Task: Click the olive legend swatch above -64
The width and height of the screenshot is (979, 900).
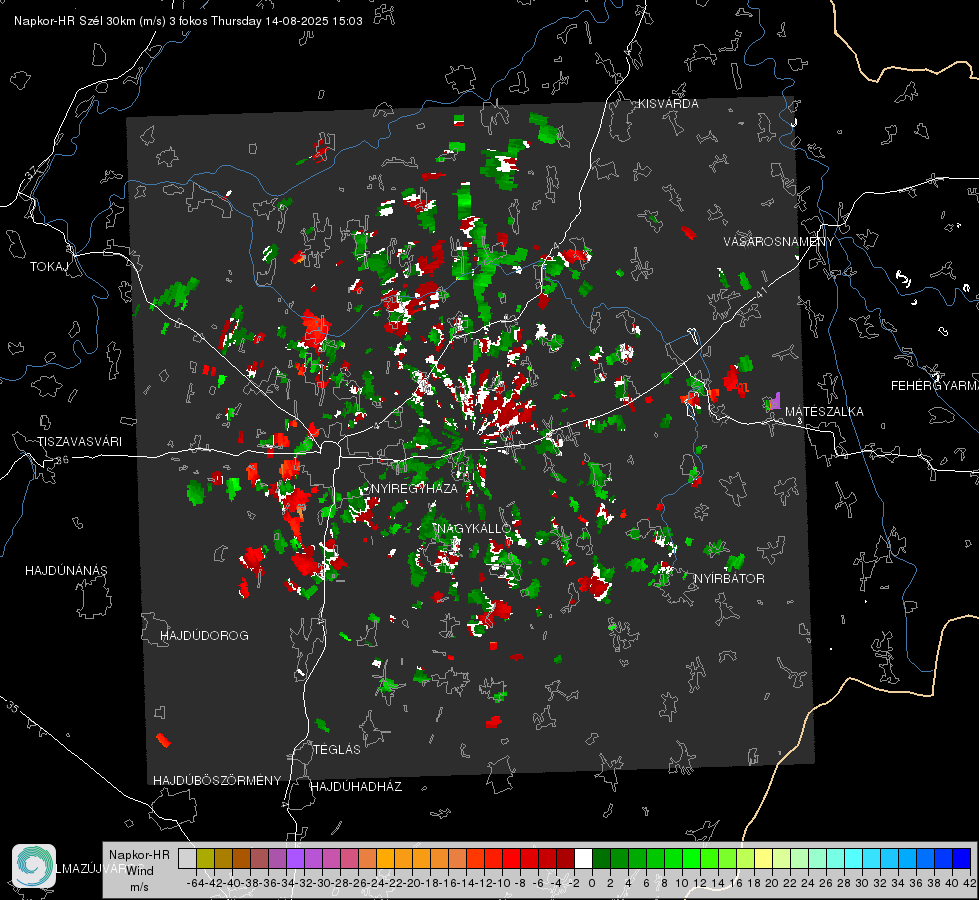Action: (205, 858)
